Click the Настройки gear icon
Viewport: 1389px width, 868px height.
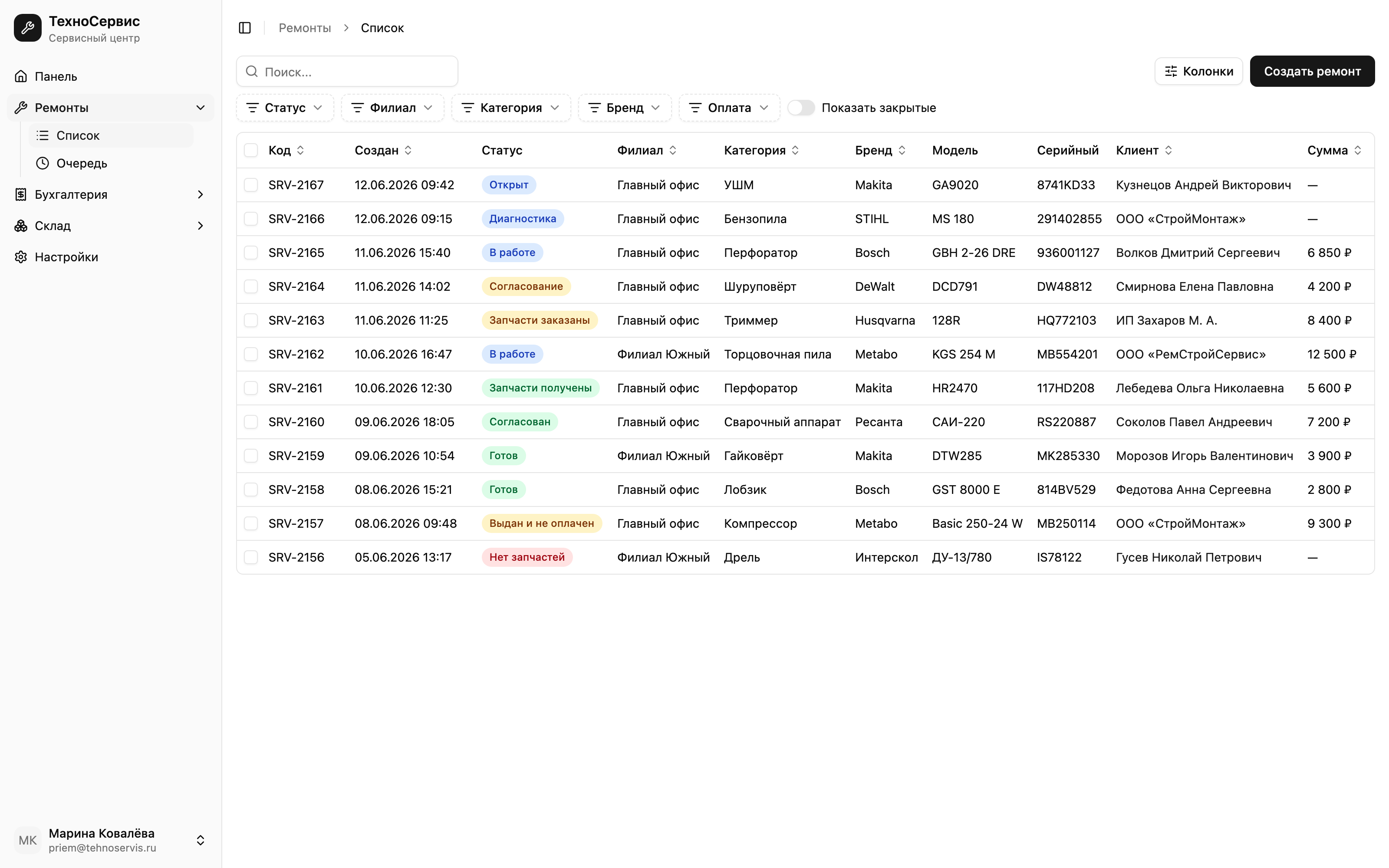(21, 256)
